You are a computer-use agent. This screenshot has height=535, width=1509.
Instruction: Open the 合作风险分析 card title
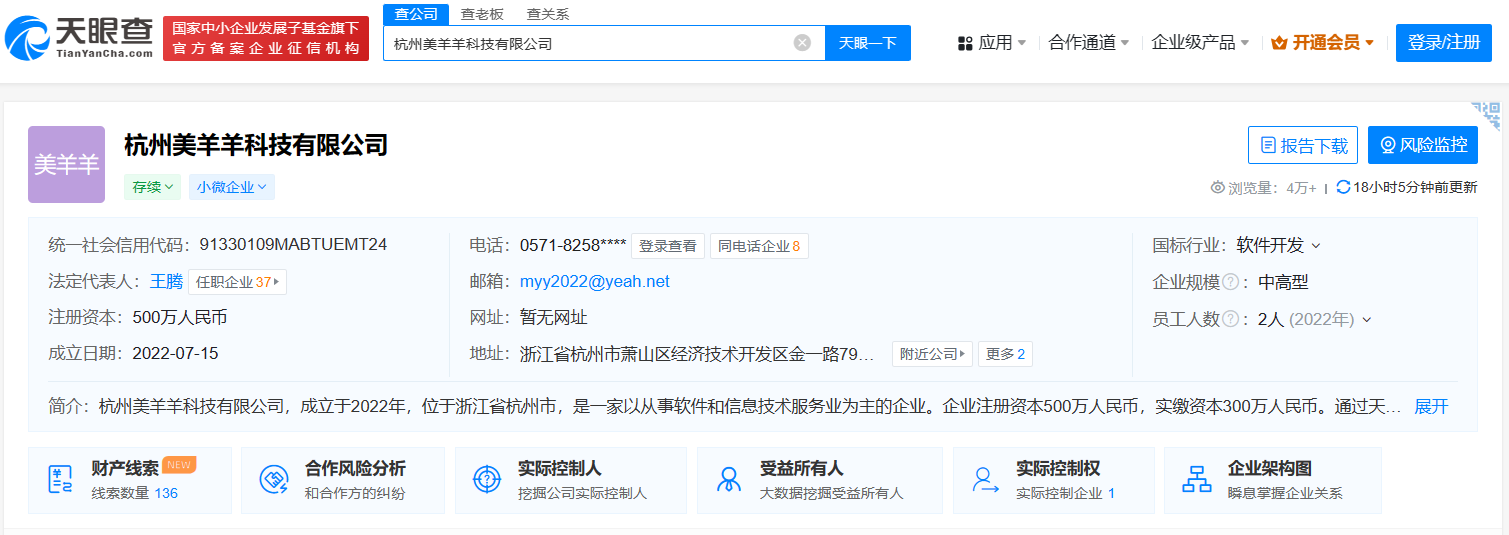[x=355, y=468]
